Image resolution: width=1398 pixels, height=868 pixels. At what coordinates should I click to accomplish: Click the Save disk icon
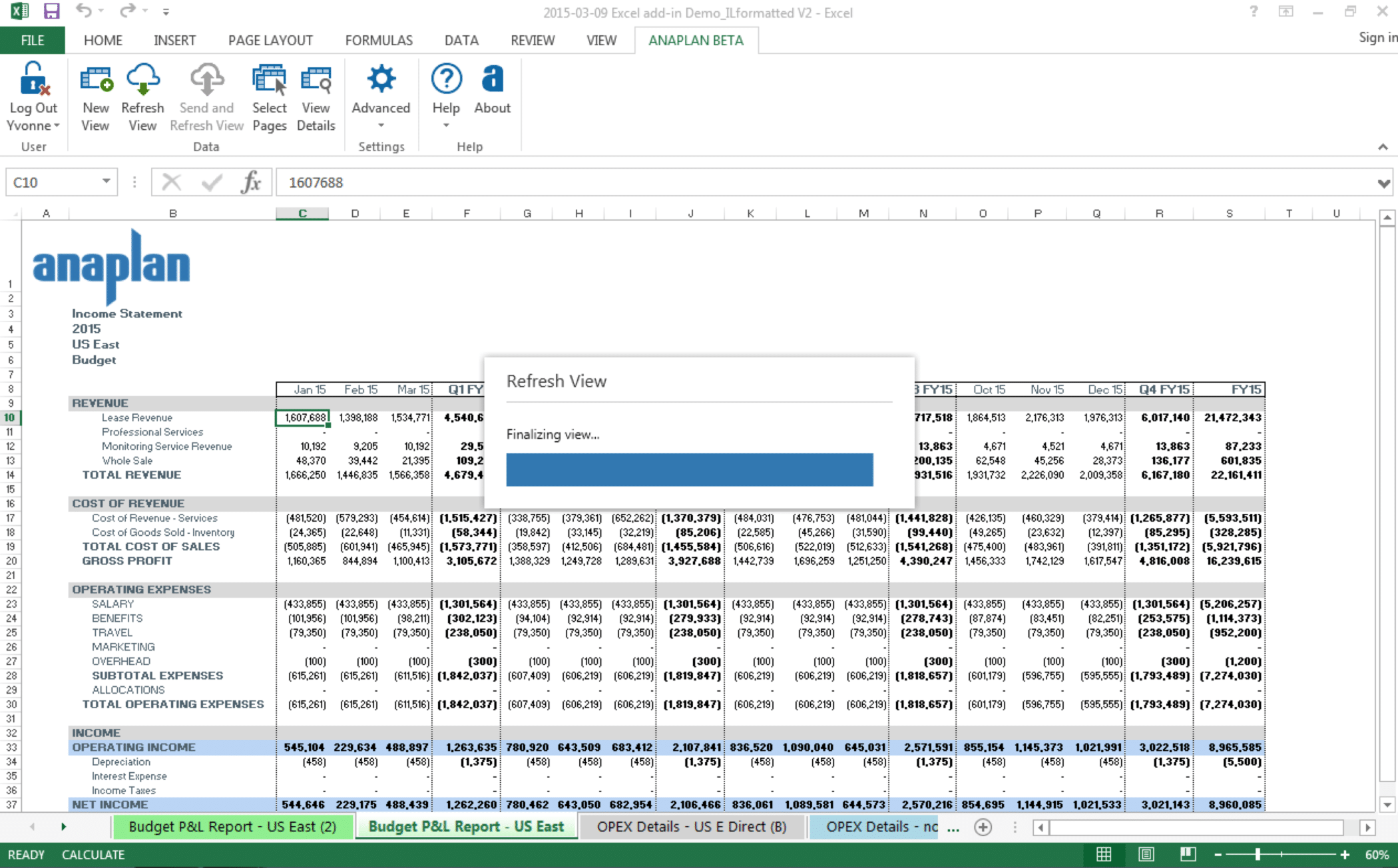pos(51,11)
